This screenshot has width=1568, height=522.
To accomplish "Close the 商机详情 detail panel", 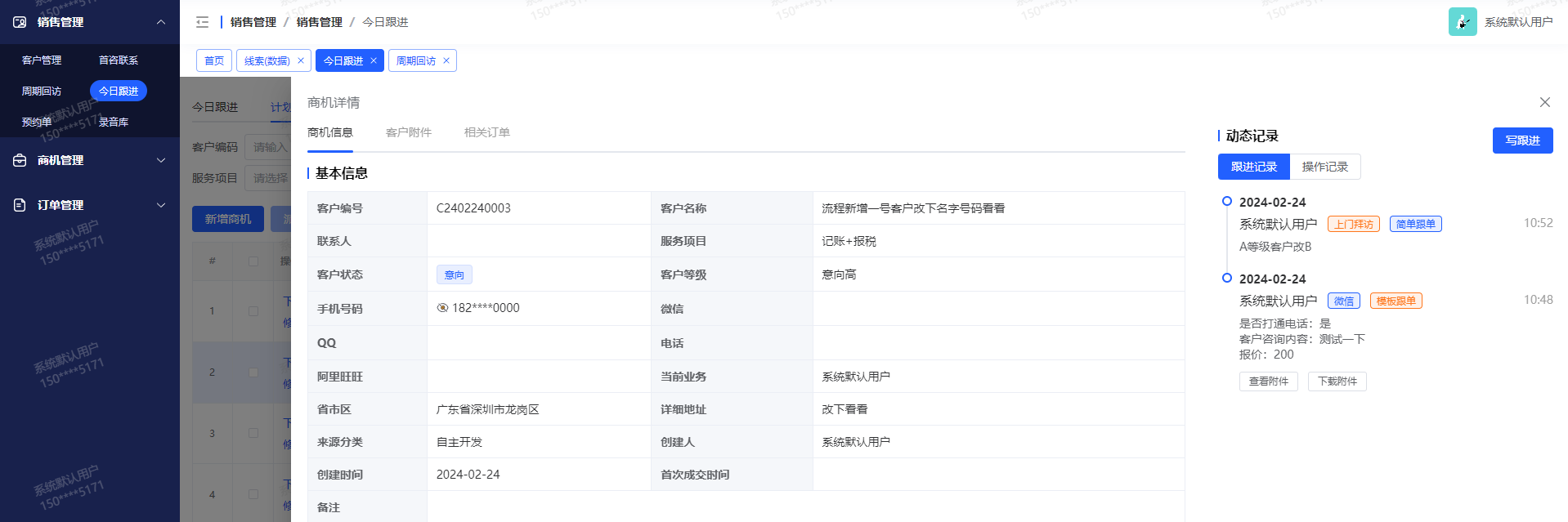I will pyautogui.click(x=1544, y=102).
